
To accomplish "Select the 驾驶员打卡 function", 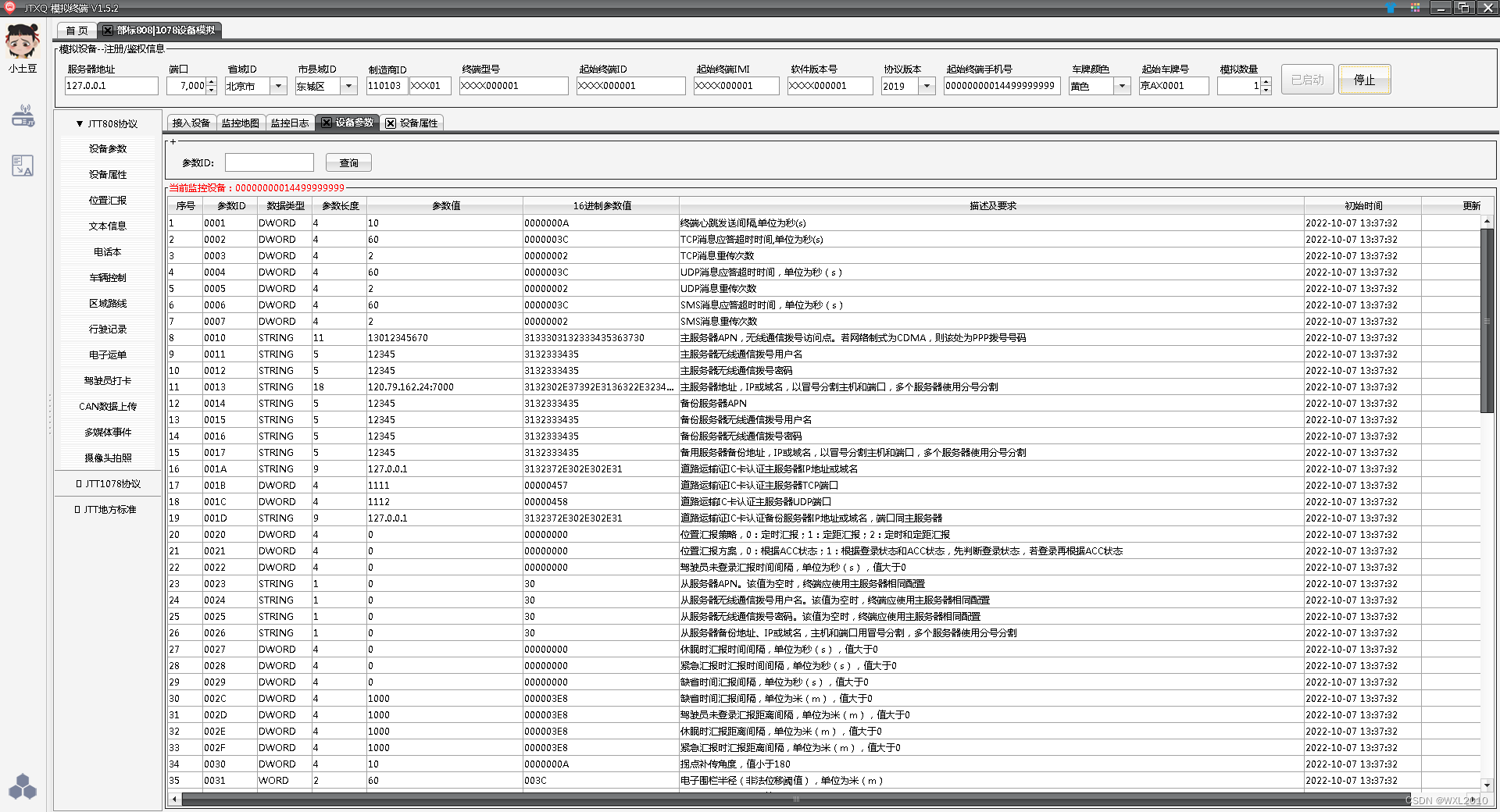I will (x=107, y=380).
